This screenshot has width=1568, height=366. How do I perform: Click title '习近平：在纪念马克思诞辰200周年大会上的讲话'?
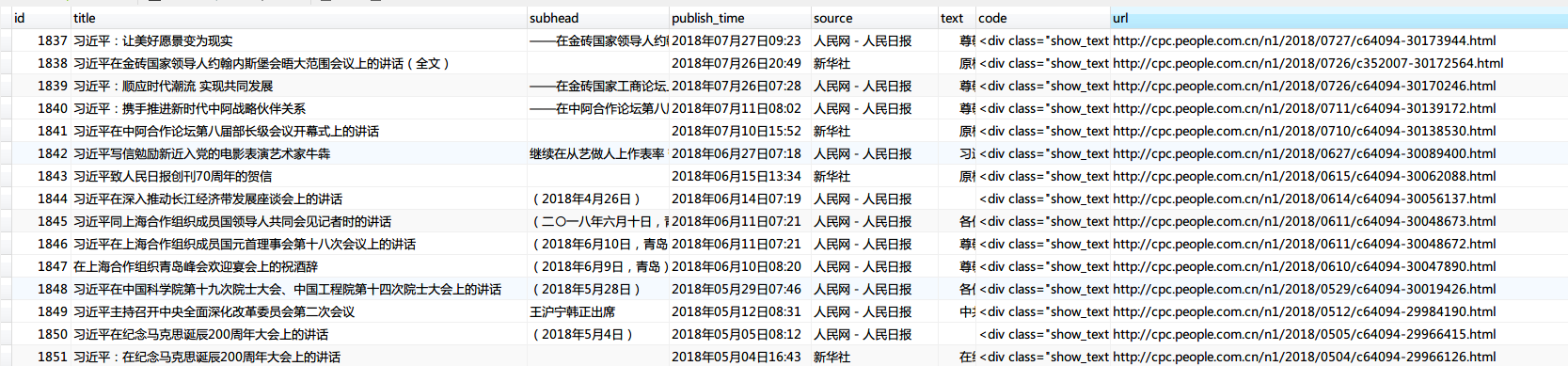pyautogui.click(x=207, y=357)
